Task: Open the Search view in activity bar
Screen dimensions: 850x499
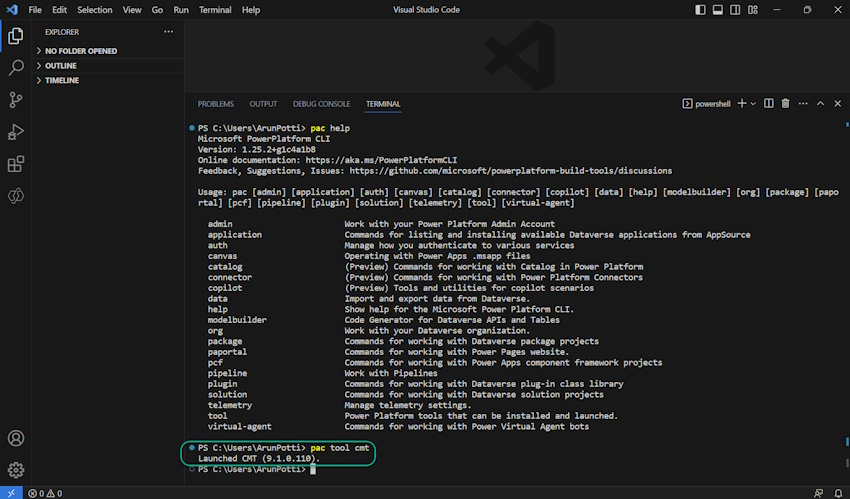Action: click(16, 68)
